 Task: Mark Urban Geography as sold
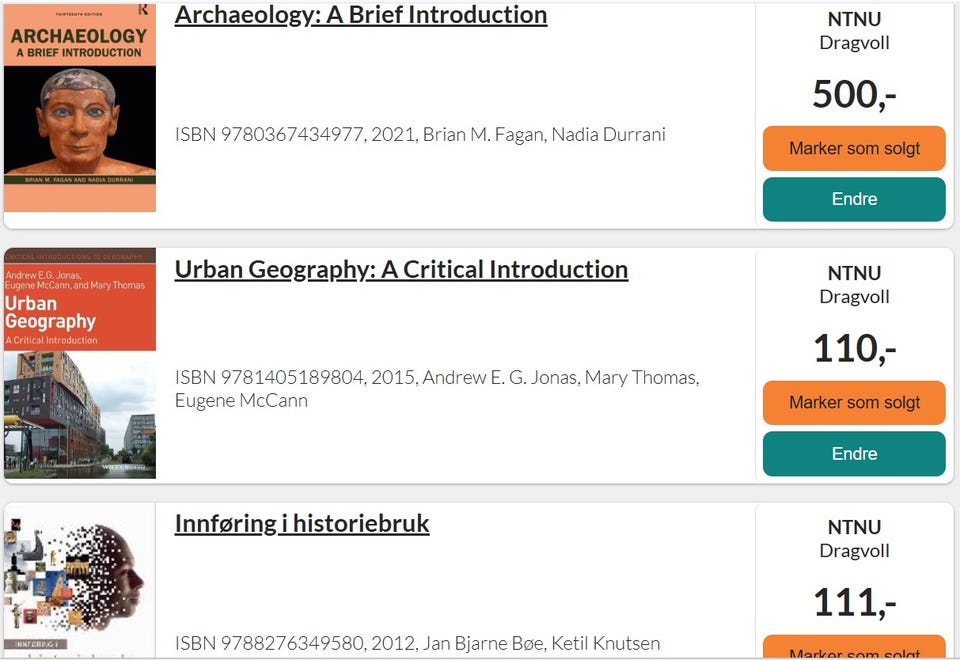coord(854,403)
